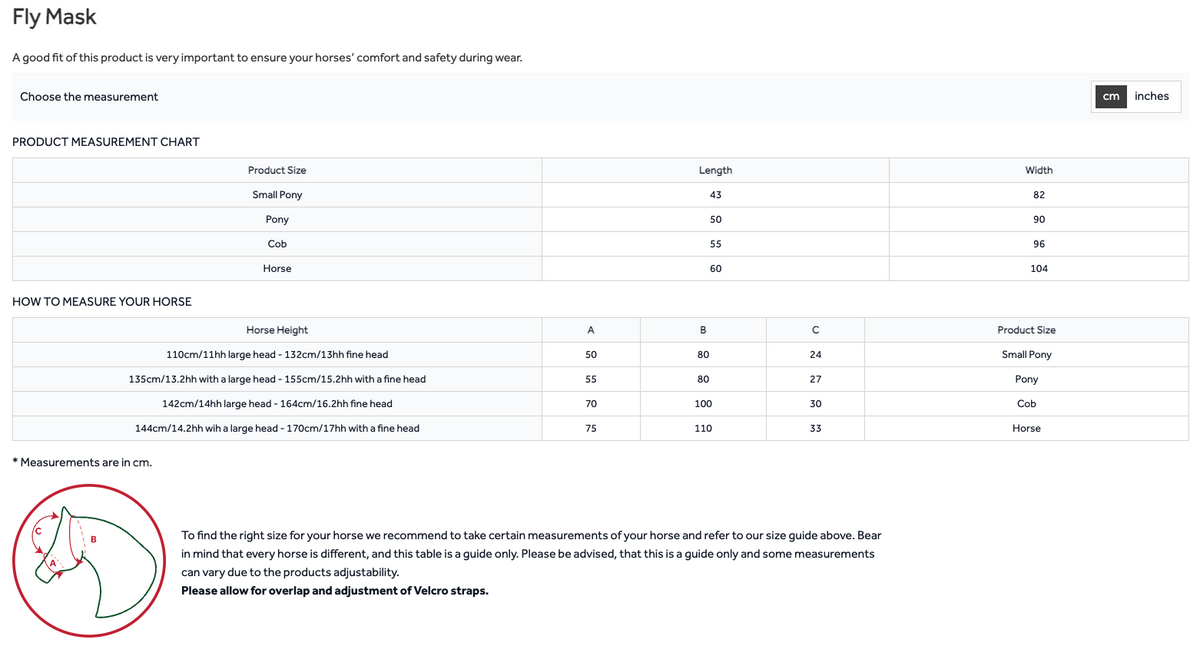Click the B label in the diagram
Viewport: 1200px width, 656px height.
click(93, 541)
